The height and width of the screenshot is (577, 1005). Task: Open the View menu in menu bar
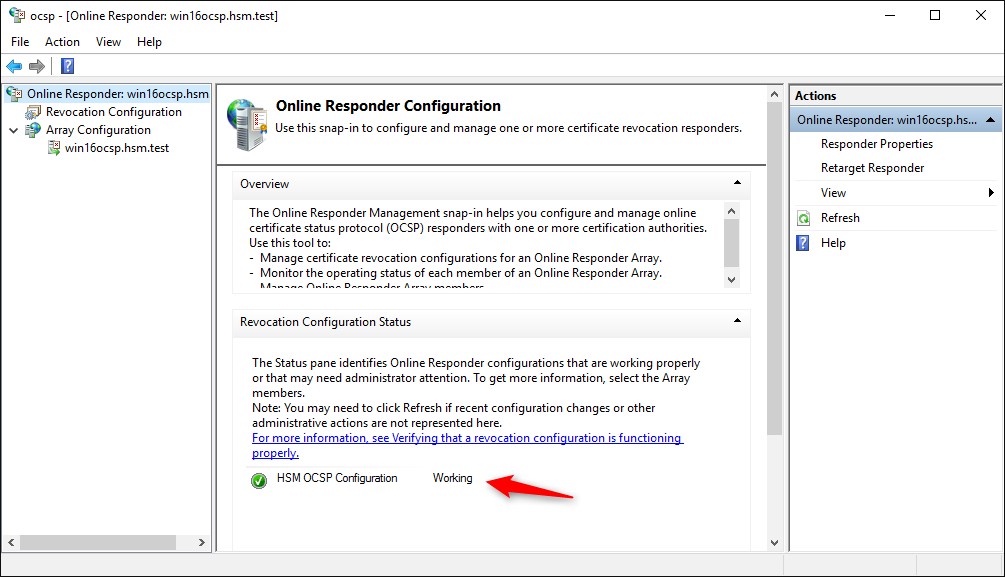[x=108, y=42]
